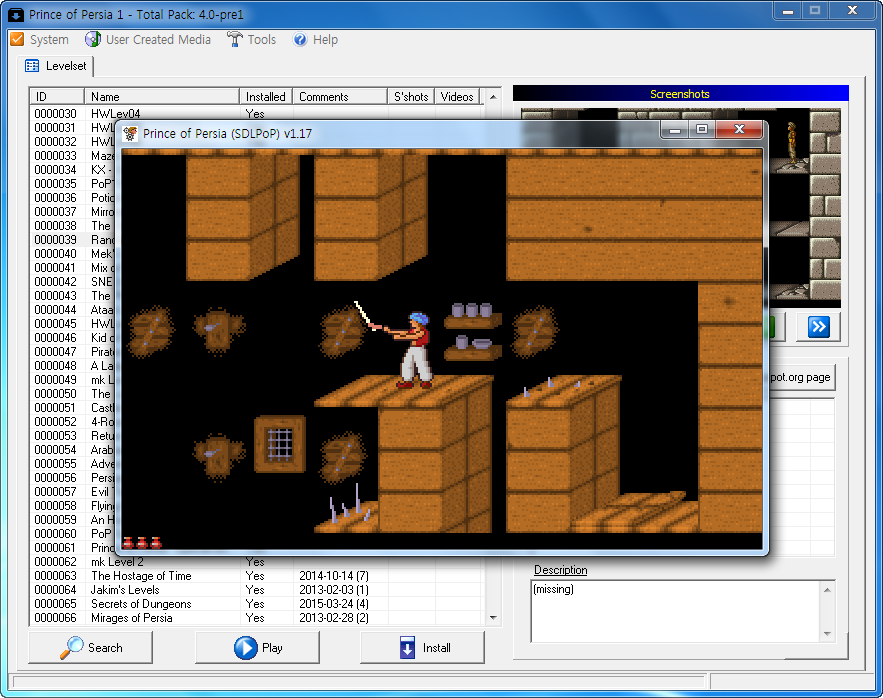Click the Total Pack window's title bar icon

(16, 15)
